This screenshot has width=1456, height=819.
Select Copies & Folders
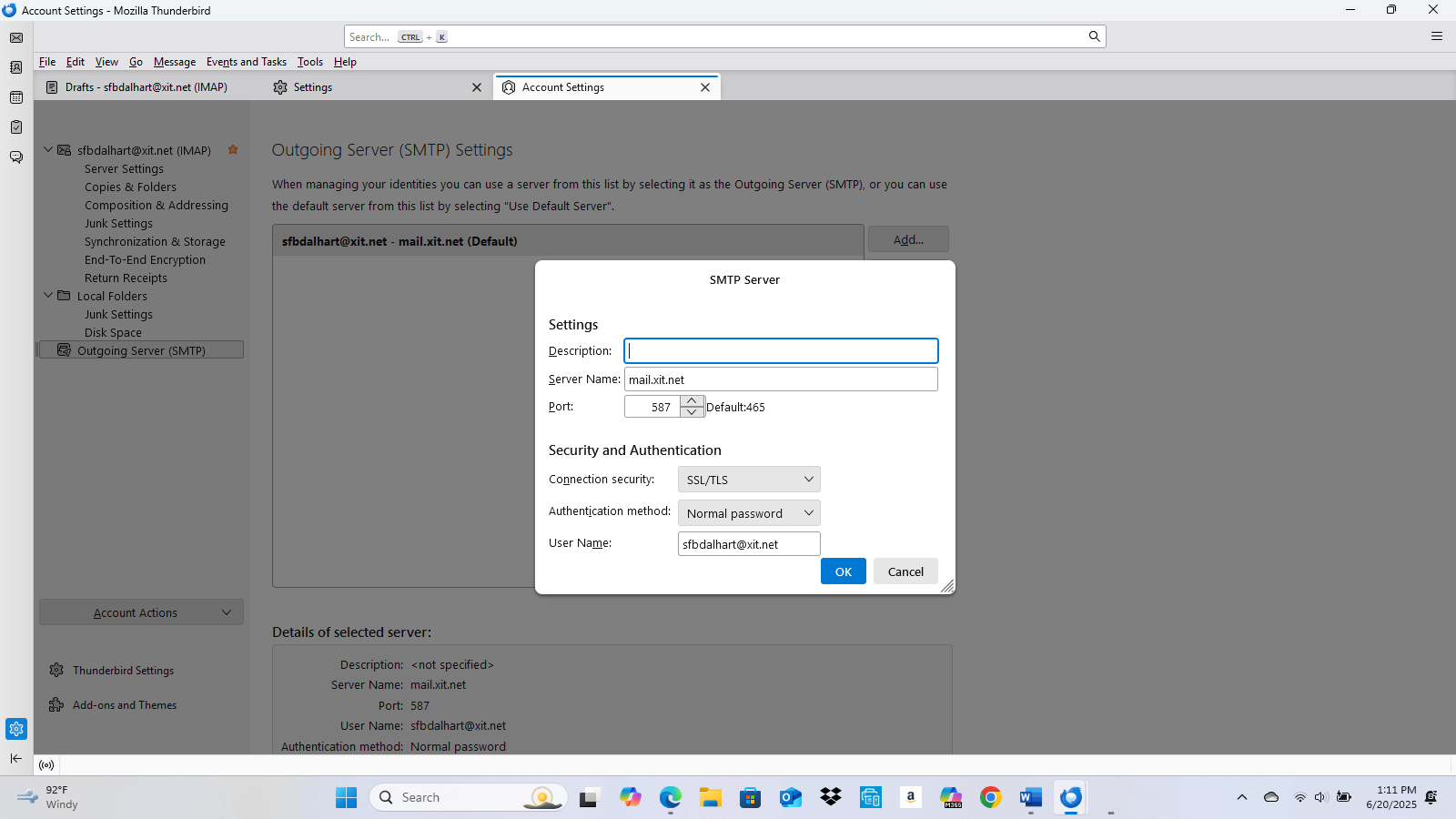click(x=130, y=187)
